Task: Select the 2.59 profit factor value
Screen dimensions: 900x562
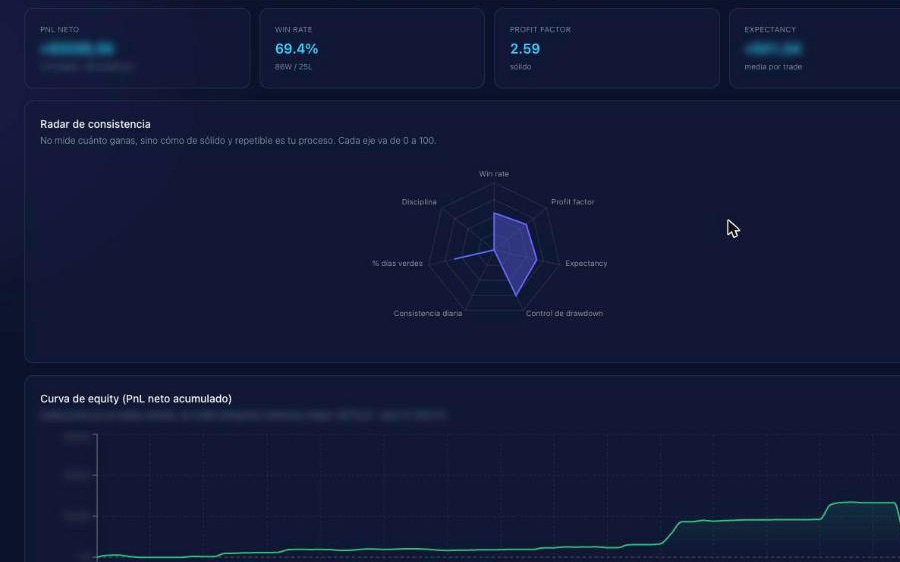Action: click(x=525, y=49)
